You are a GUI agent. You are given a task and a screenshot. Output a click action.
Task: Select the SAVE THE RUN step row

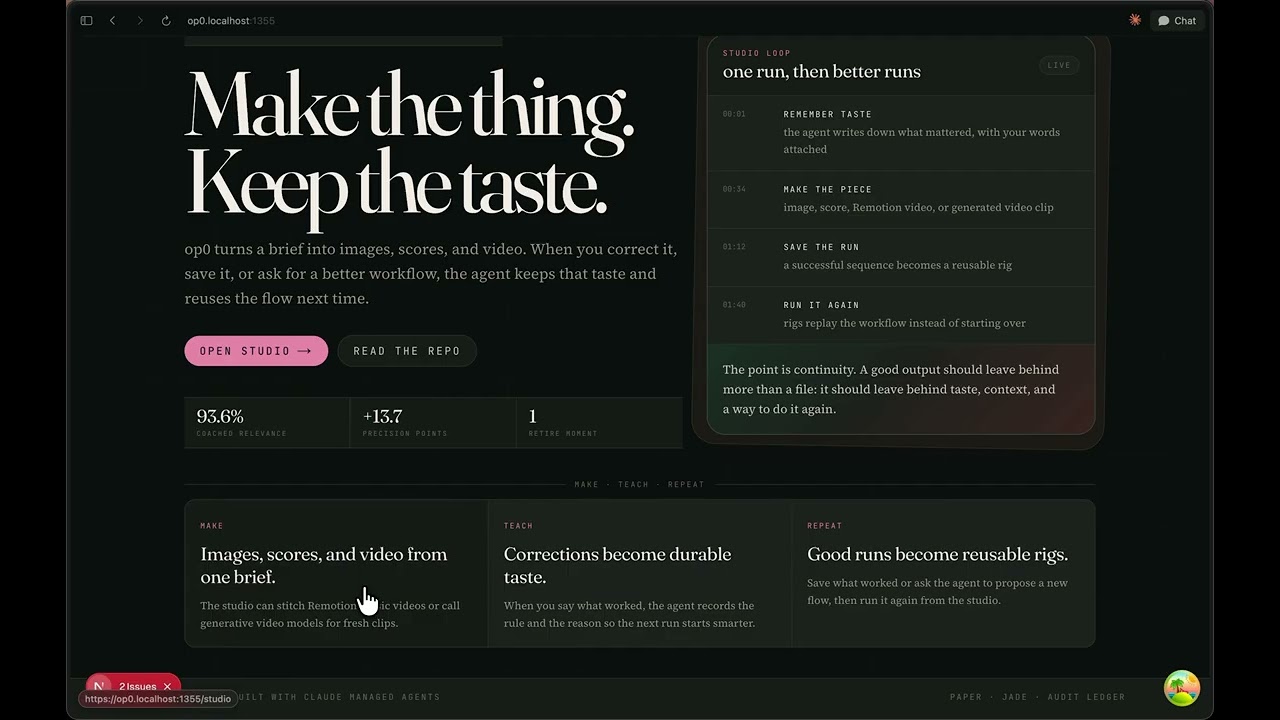click(x=901, y=257)
